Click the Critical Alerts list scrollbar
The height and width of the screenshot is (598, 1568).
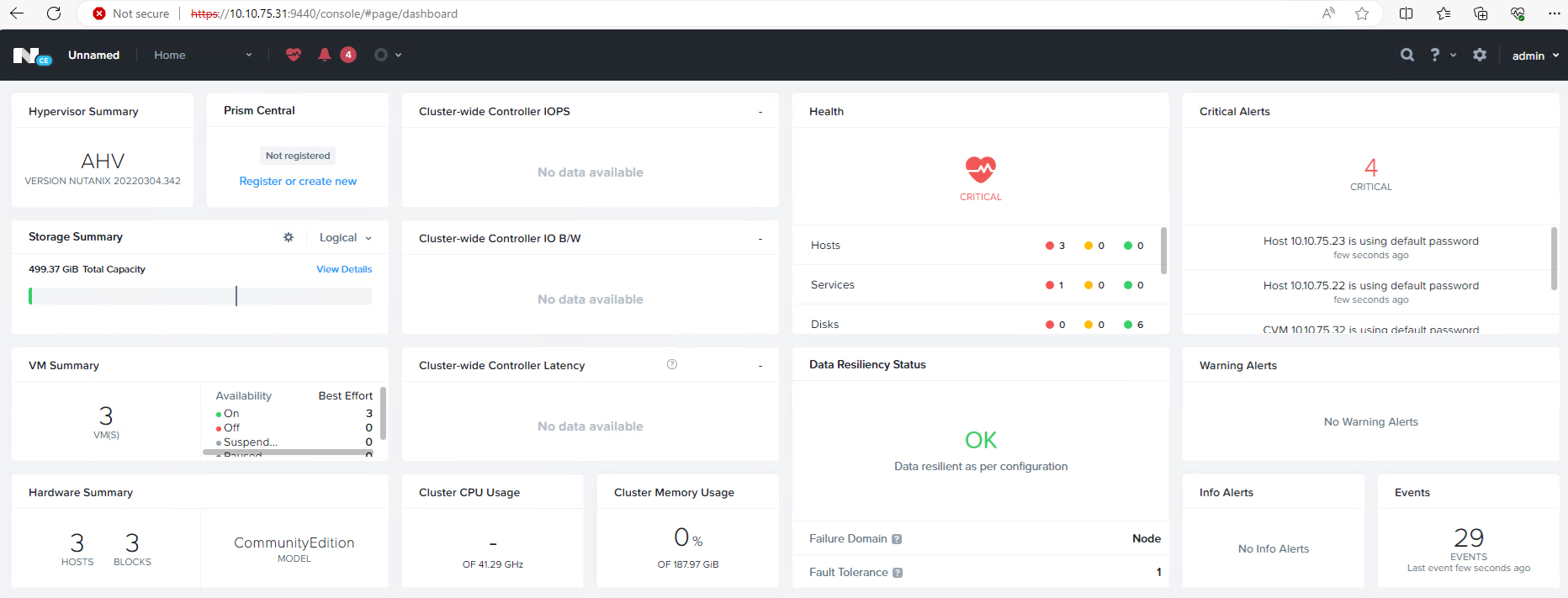click(x=1554, y=258)
